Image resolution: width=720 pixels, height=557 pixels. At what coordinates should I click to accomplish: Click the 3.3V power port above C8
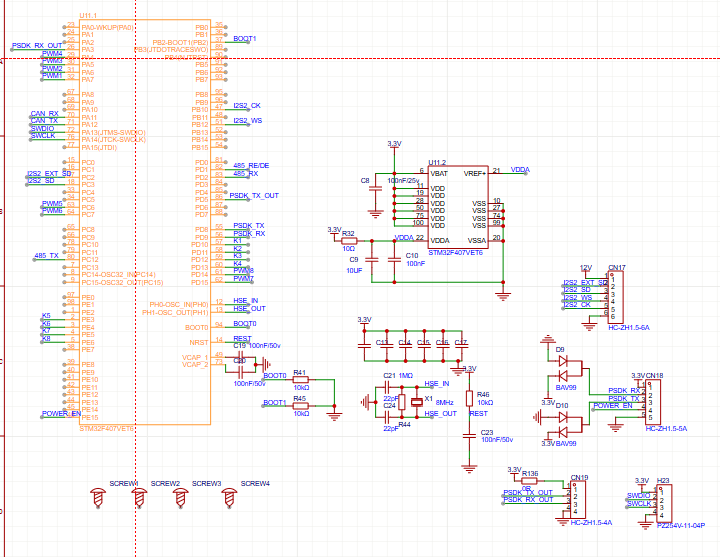(x=394, y=145)
